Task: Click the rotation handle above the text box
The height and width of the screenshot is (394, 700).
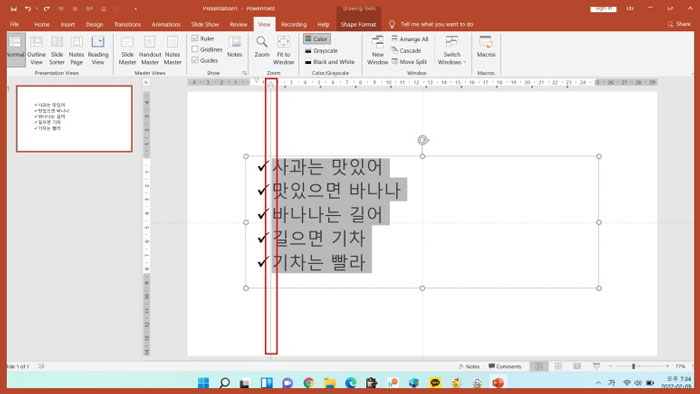Action: point(423,140)
